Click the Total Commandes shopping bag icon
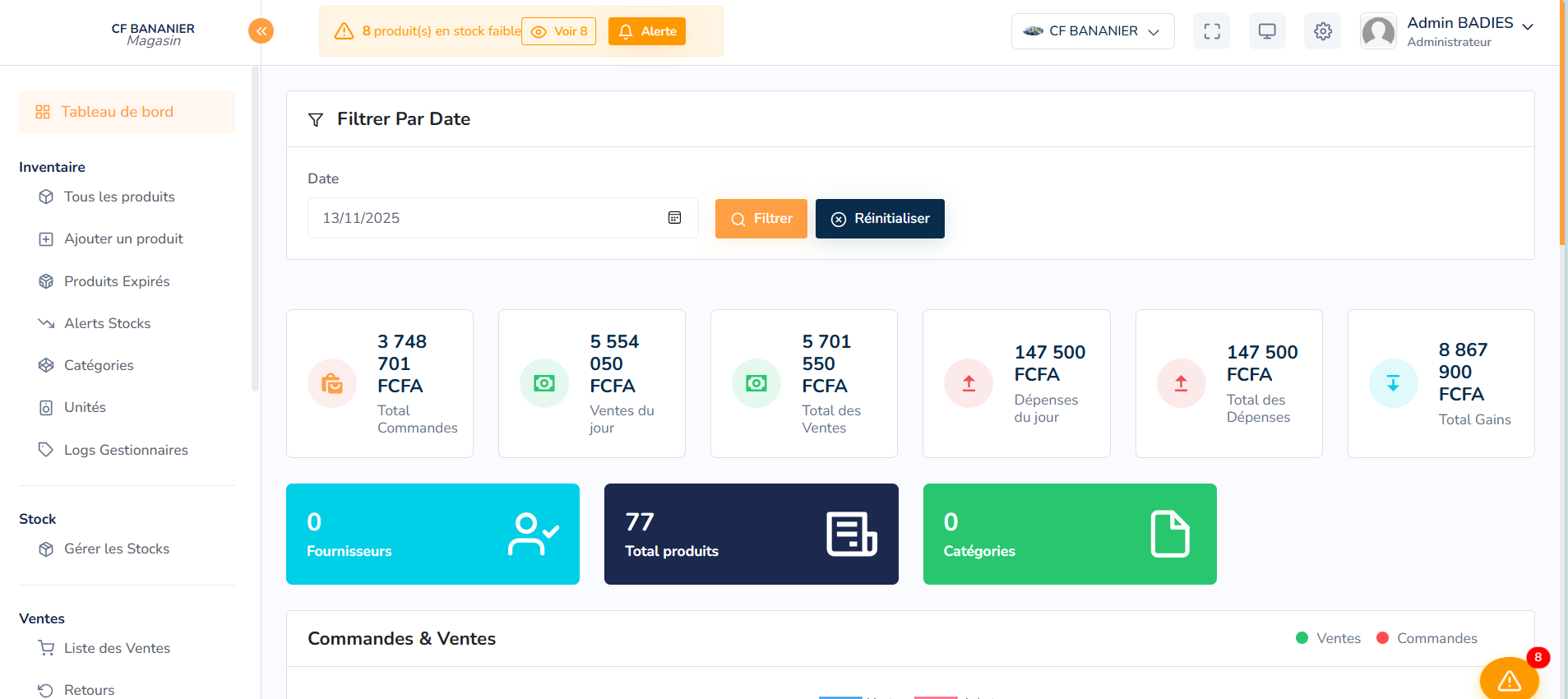The width and height of the screenshot is (1568, 699). coord(332,383)
